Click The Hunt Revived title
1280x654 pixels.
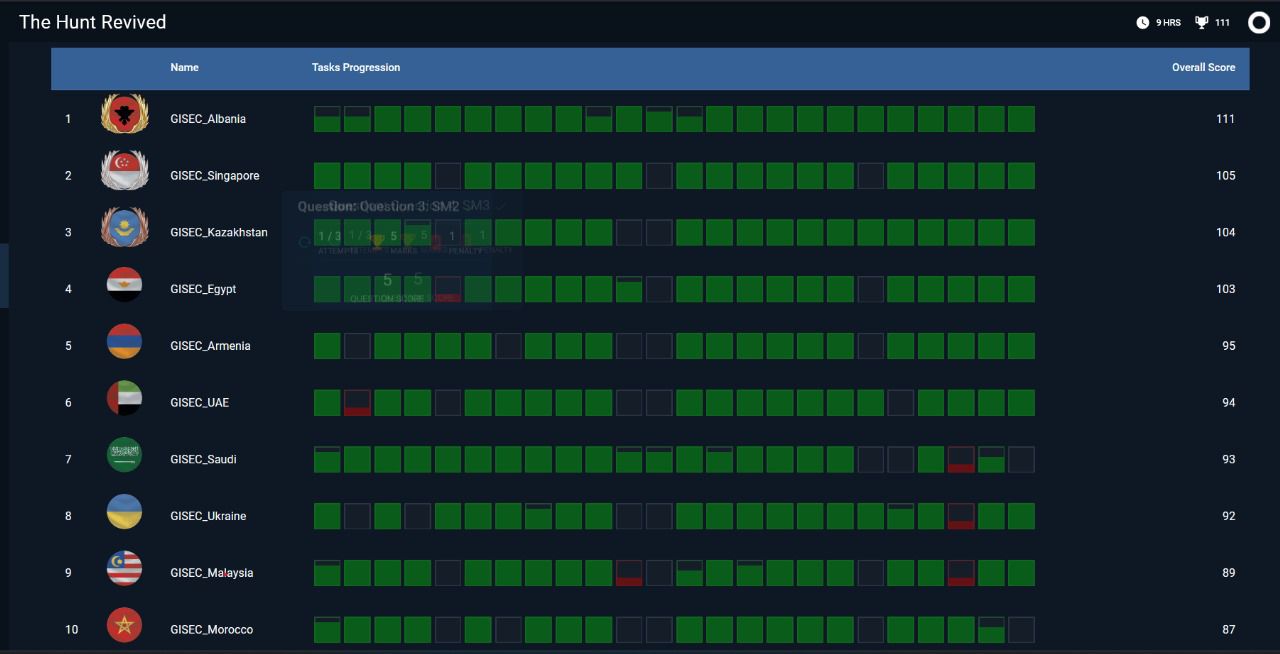(93, 22)
